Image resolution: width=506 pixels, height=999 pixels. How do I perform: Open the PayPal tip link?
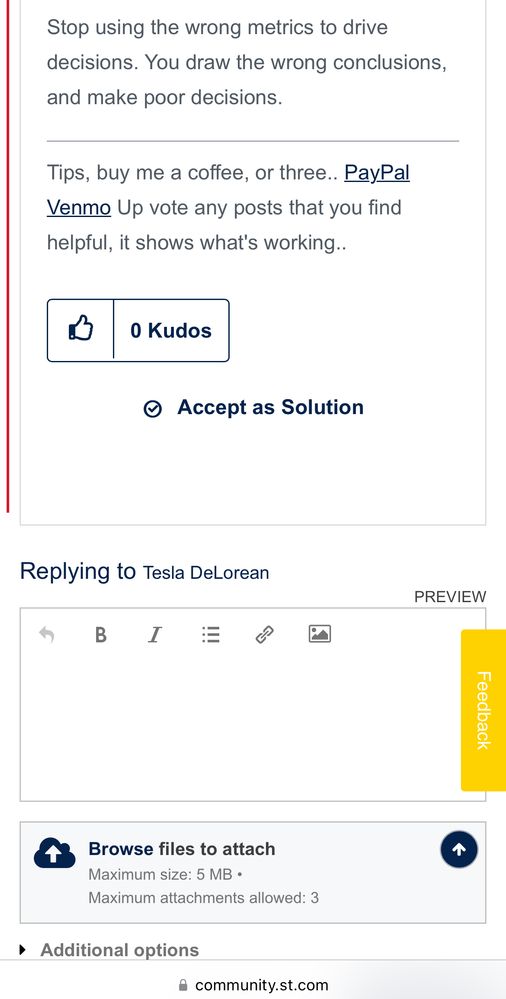[377, 173]
